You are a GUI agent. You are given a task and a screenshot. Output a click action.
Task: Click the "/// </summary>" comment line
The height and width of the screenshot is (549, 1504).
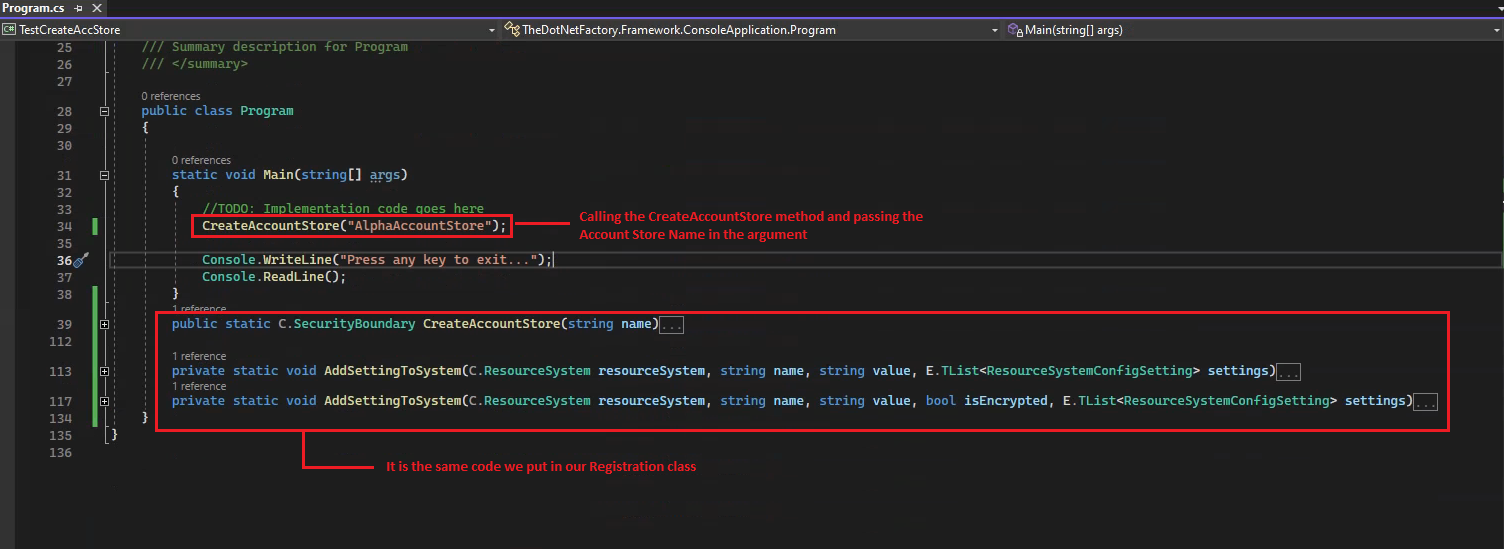click(x=194, y=64)
